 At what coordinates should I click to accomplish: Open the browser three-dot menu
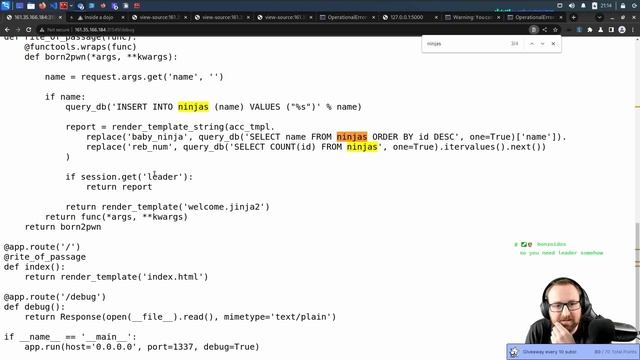633,30
